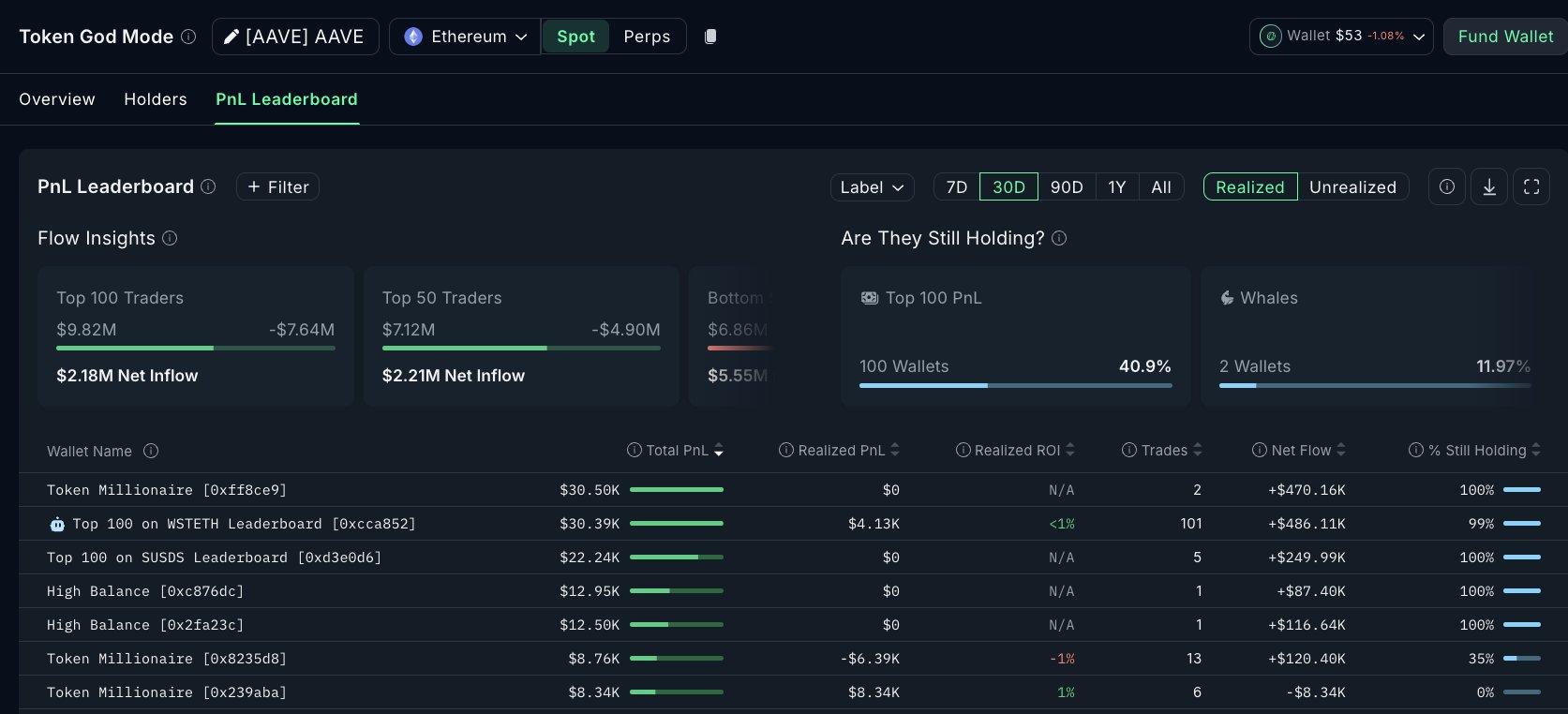The image size is (1568, 714).
Task: Click the download icon in leaderboard header
Action: (x=1488, y=186)
